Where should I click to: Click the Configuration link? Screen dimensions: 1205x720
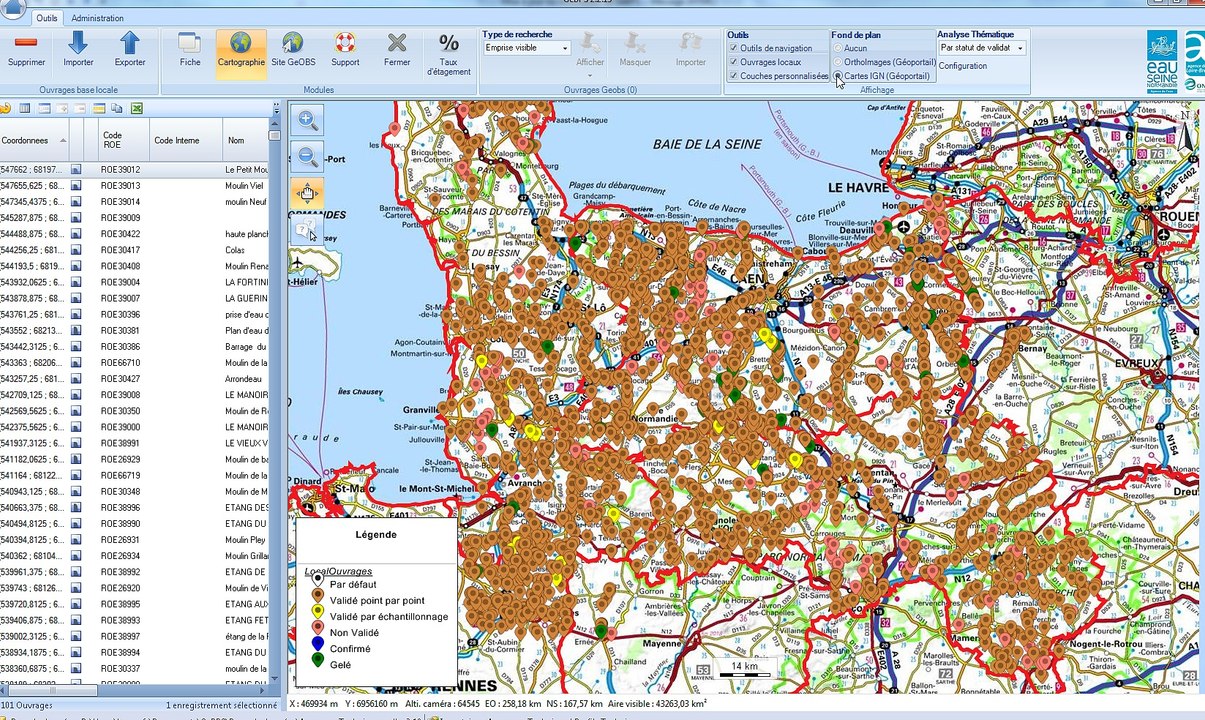963,66
